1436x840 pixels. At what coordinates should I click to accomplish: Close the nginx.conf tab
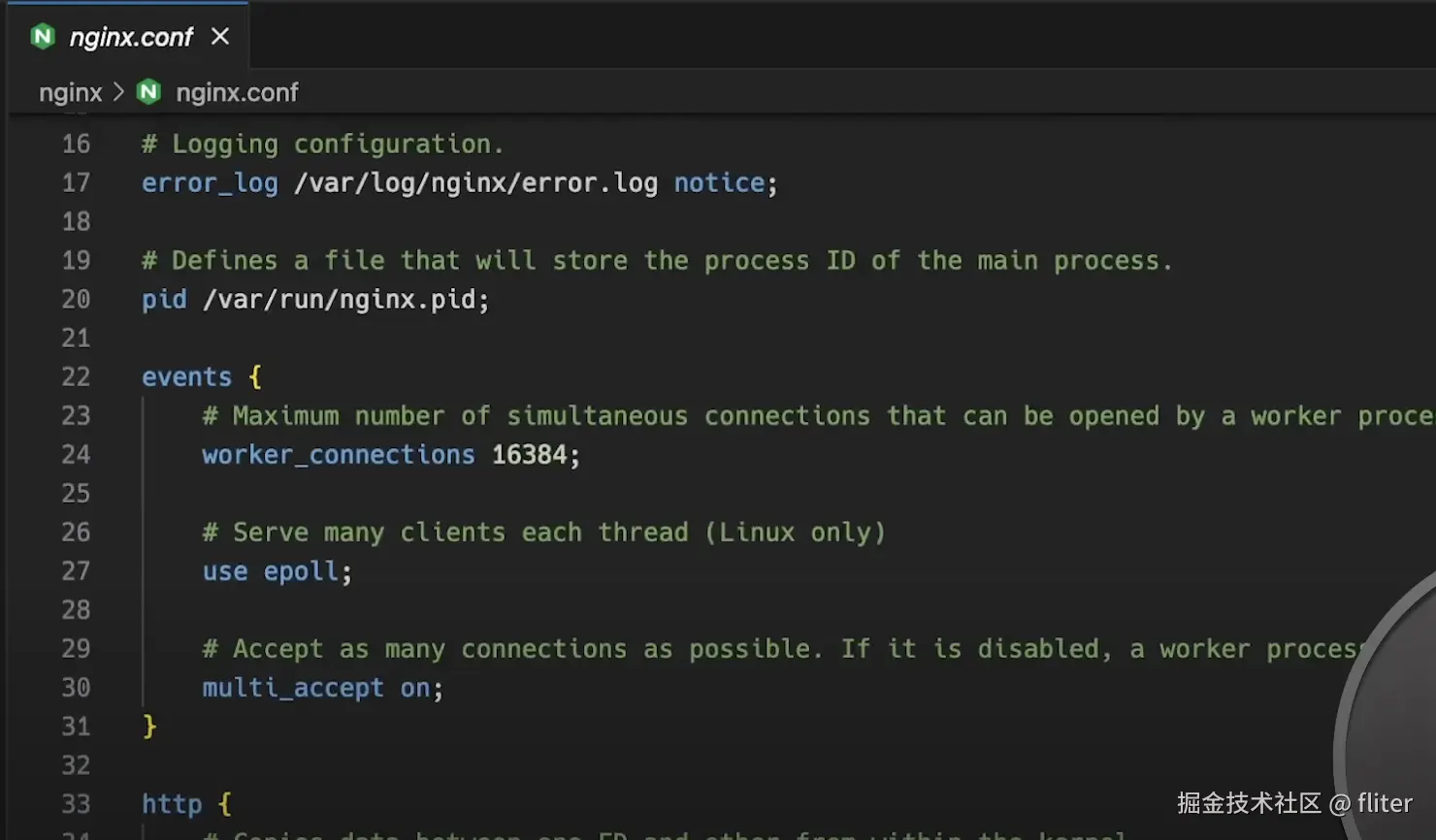click(x=220, y=36)
